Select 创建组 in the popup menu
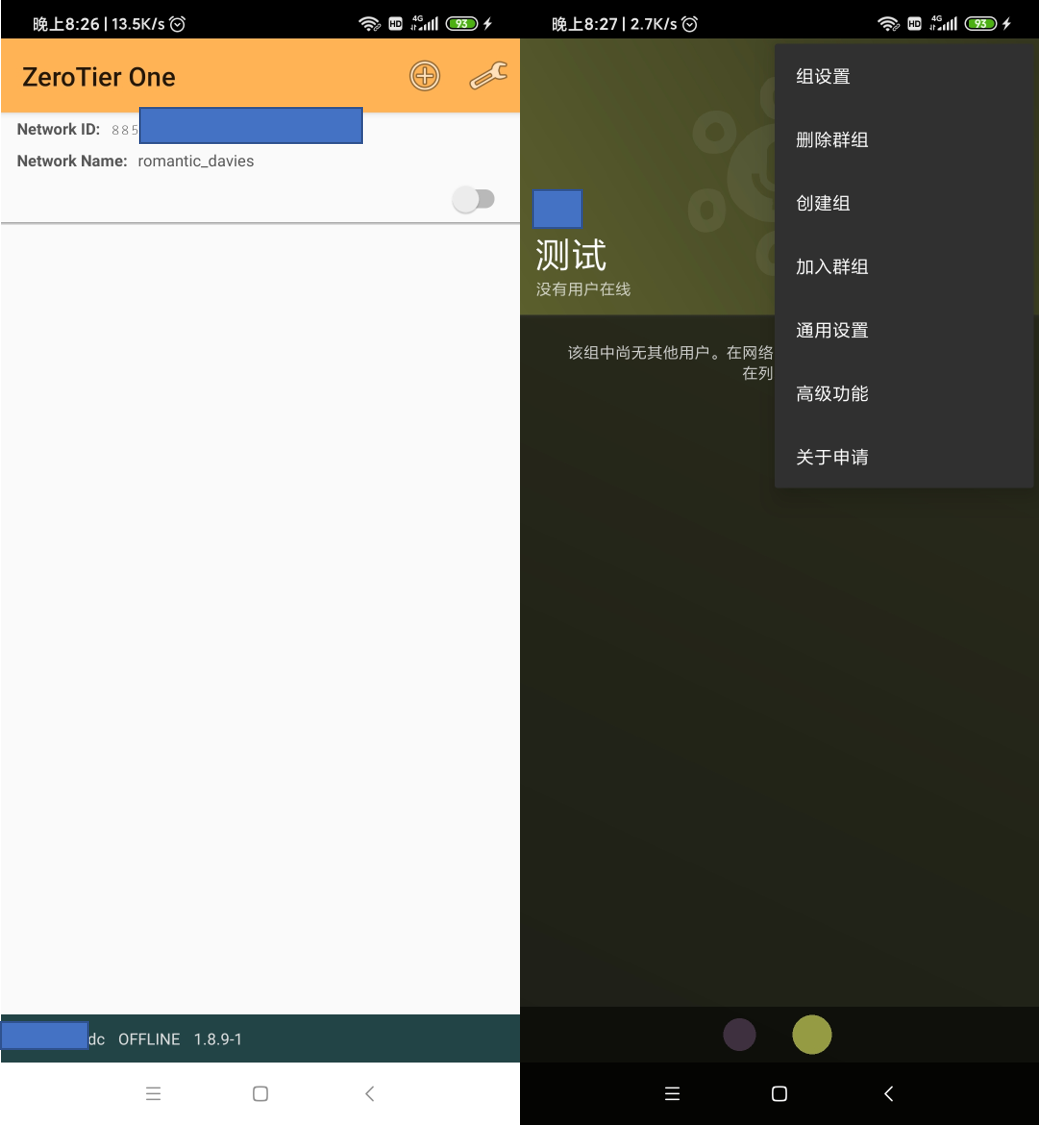This screenshot has width=1039, height=1125. click(x=823, y=203)
